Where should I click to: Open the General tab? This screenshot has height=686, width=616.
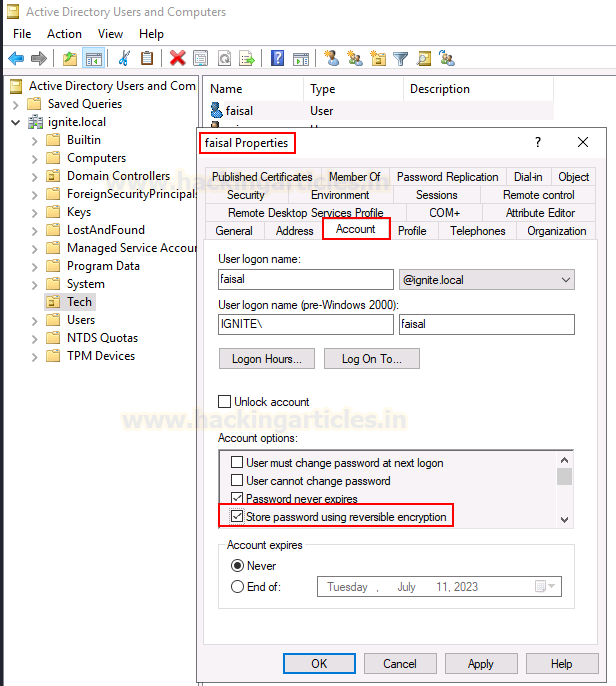pos(234,231)
